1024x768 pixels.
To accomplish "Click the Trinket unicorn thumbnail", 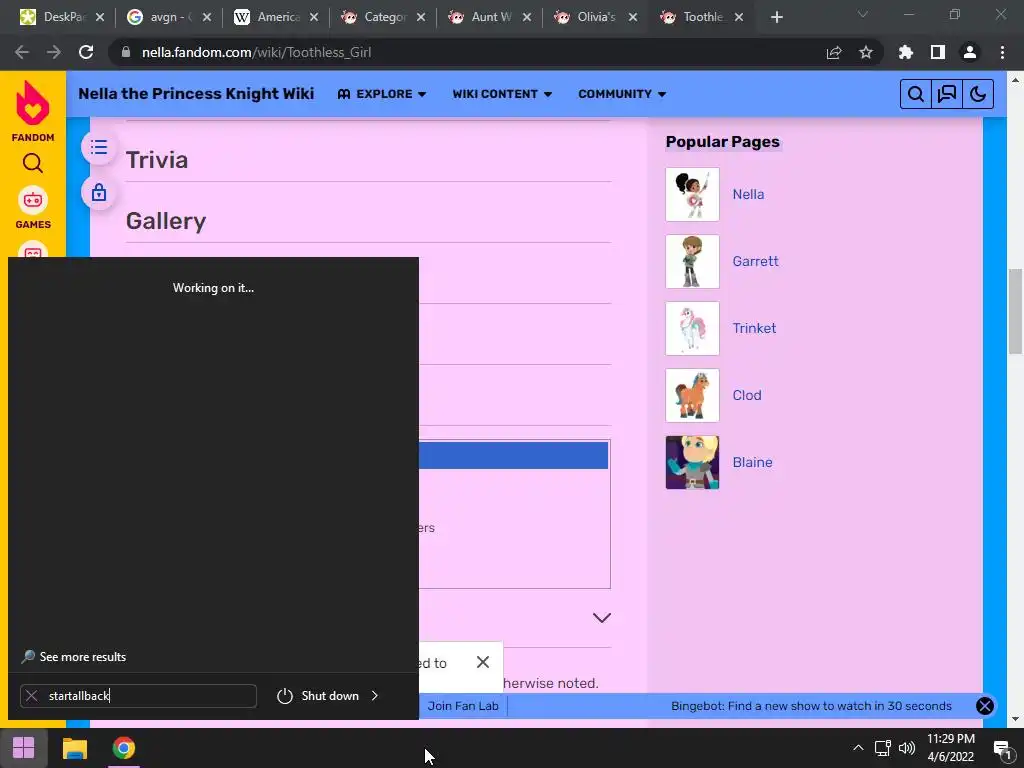I will 692,328.
